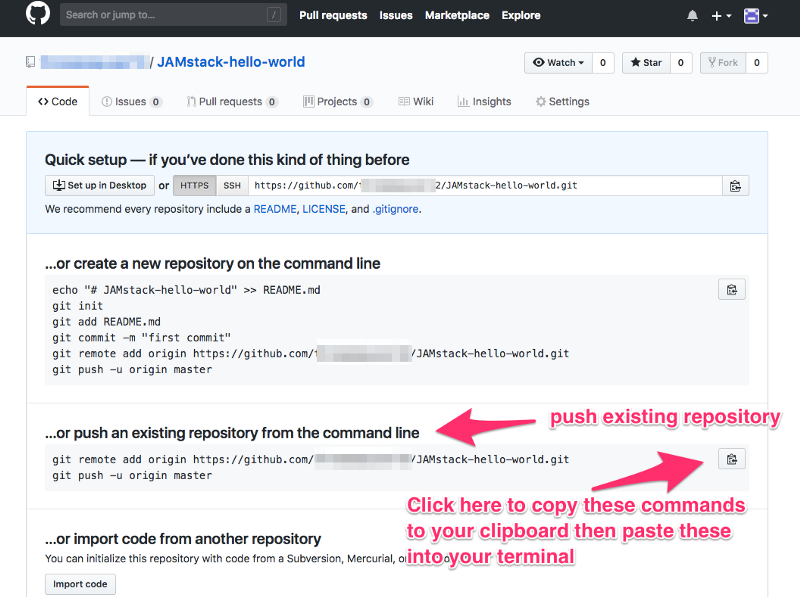Viewport: 800px width, 597px height.
Task: Click the repository book icon beside owner name
Action: coord(31,62)
